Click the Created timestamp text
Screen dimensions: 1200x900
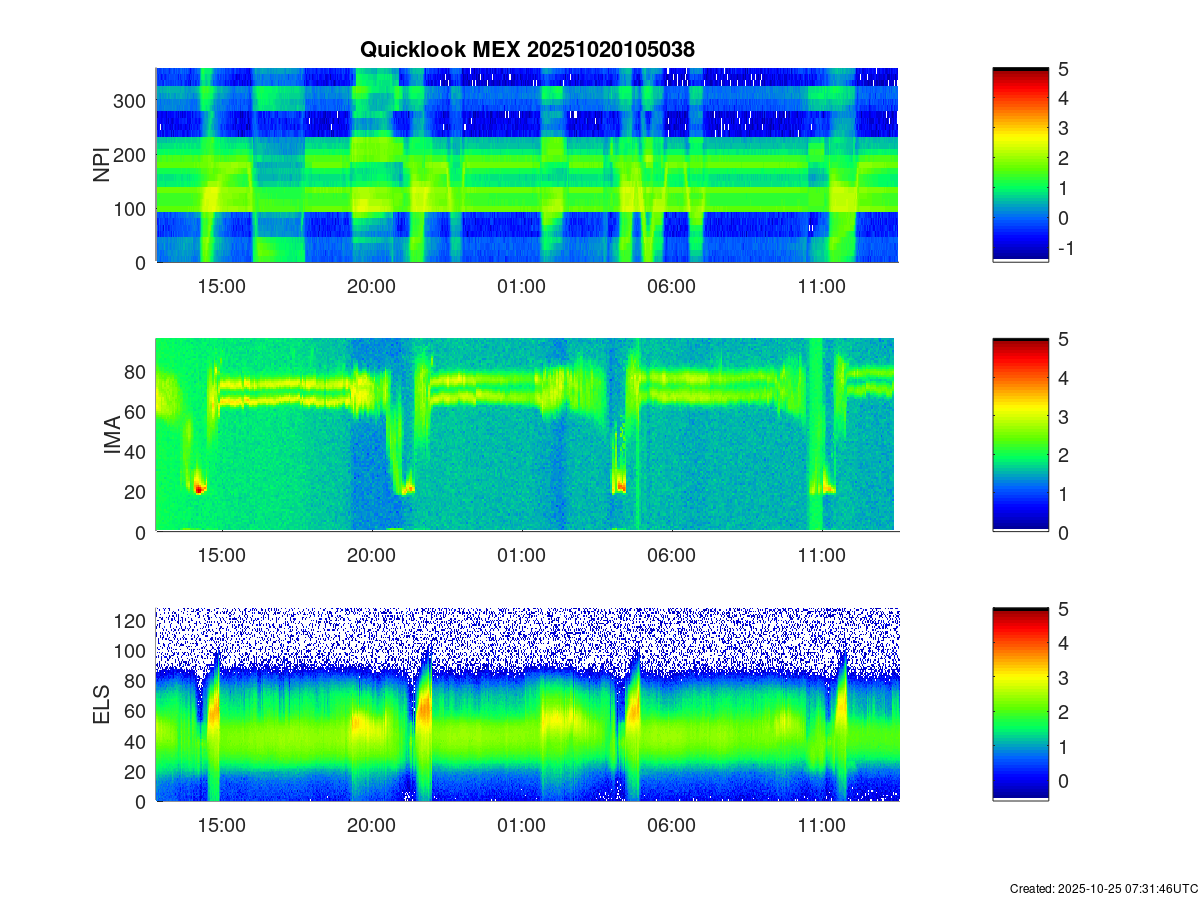tap(1103, 888)
